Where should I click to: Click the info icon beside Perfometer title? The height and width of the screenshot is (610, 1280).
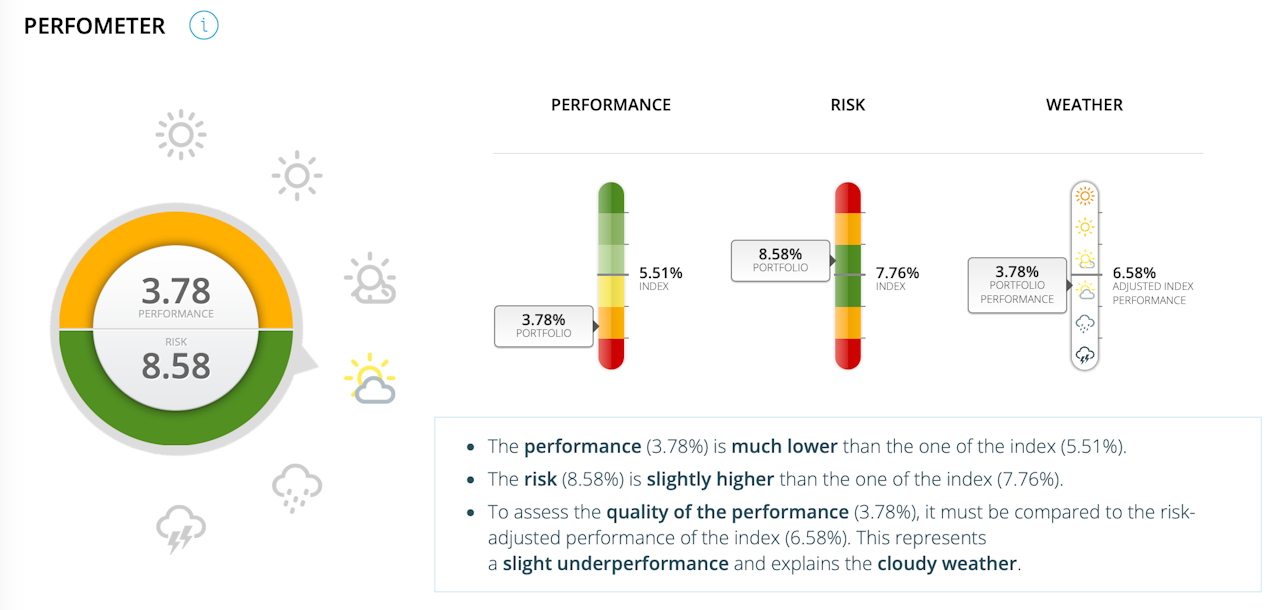(204, 26)
